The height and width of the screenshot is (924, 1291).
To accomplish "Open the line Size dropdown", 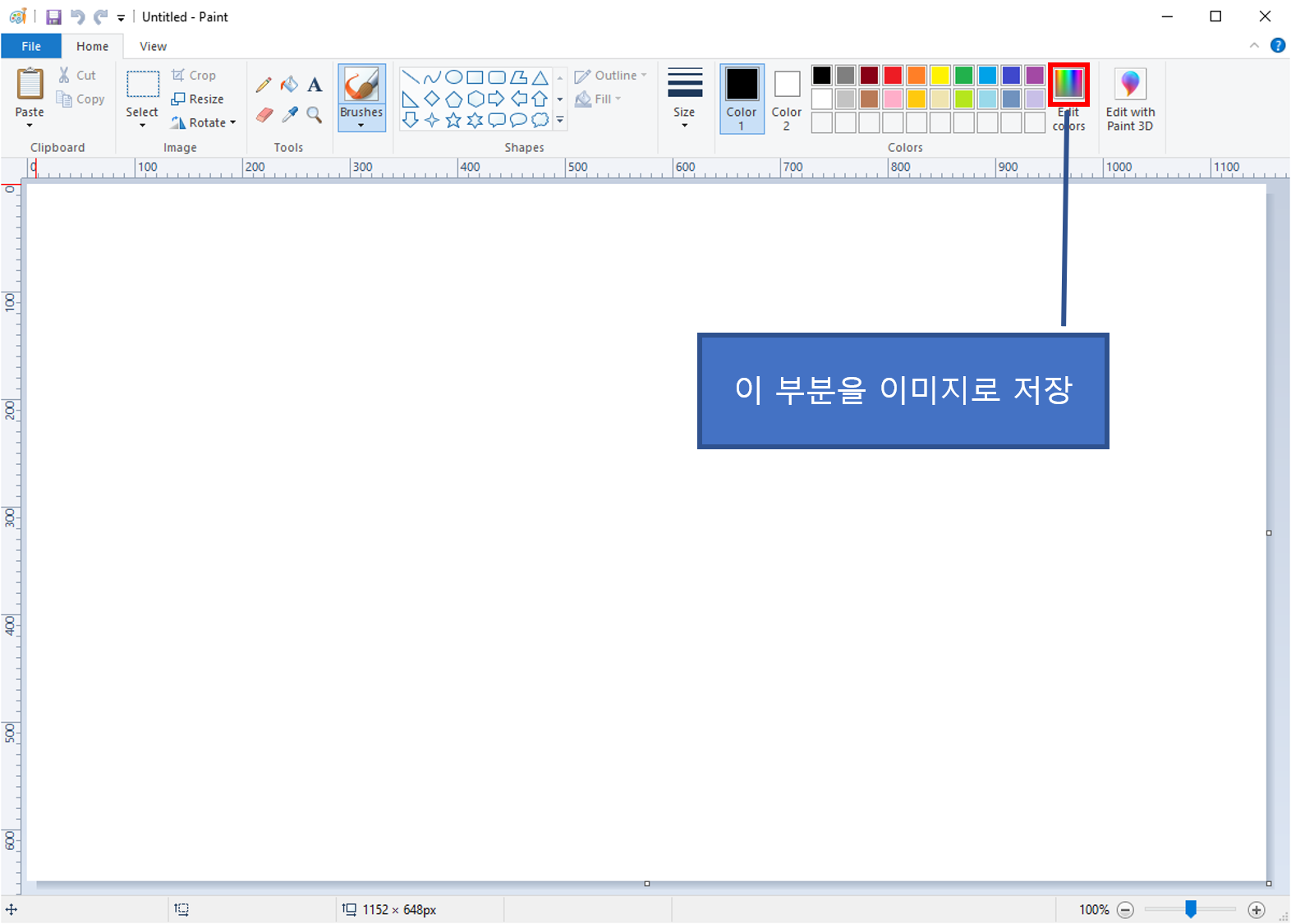I will (684, 99).
